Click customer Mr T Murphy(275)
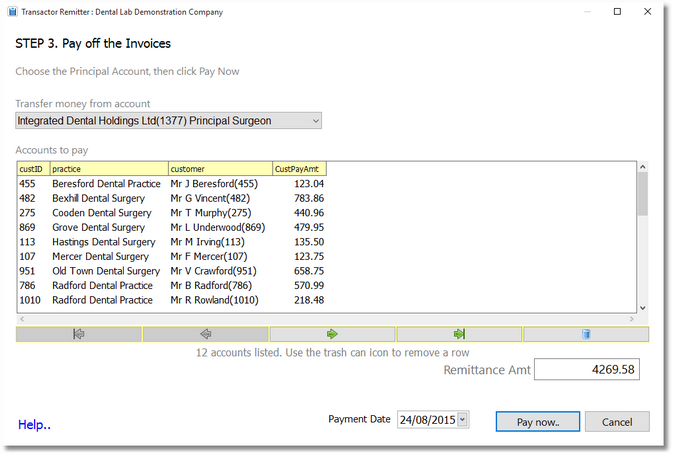The image size is (673, 455). (x=211, y=213)
